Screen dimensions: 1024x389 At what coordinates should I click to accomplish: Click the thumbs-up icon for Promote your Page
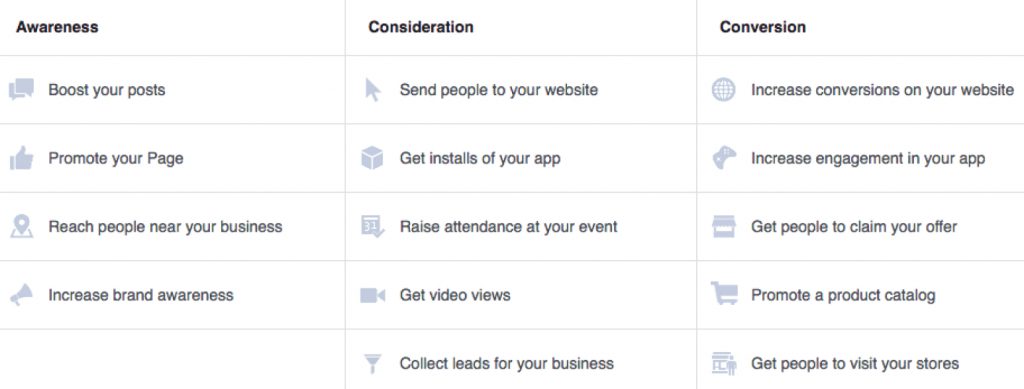click(22, 158)
